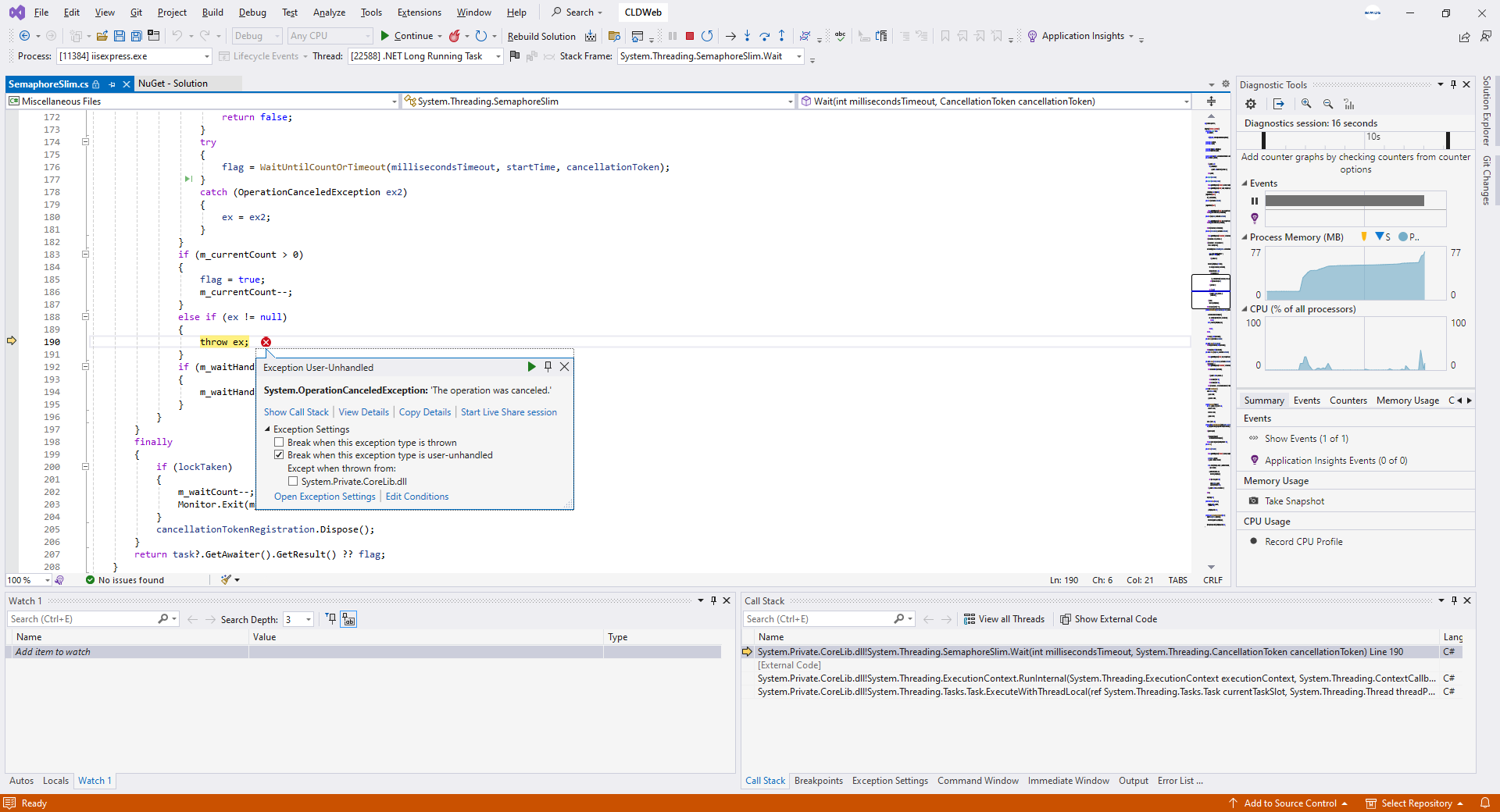1500x812 pixels.
Task: Click the Navigate Backward arrow icon
Action: click(24, 36)
